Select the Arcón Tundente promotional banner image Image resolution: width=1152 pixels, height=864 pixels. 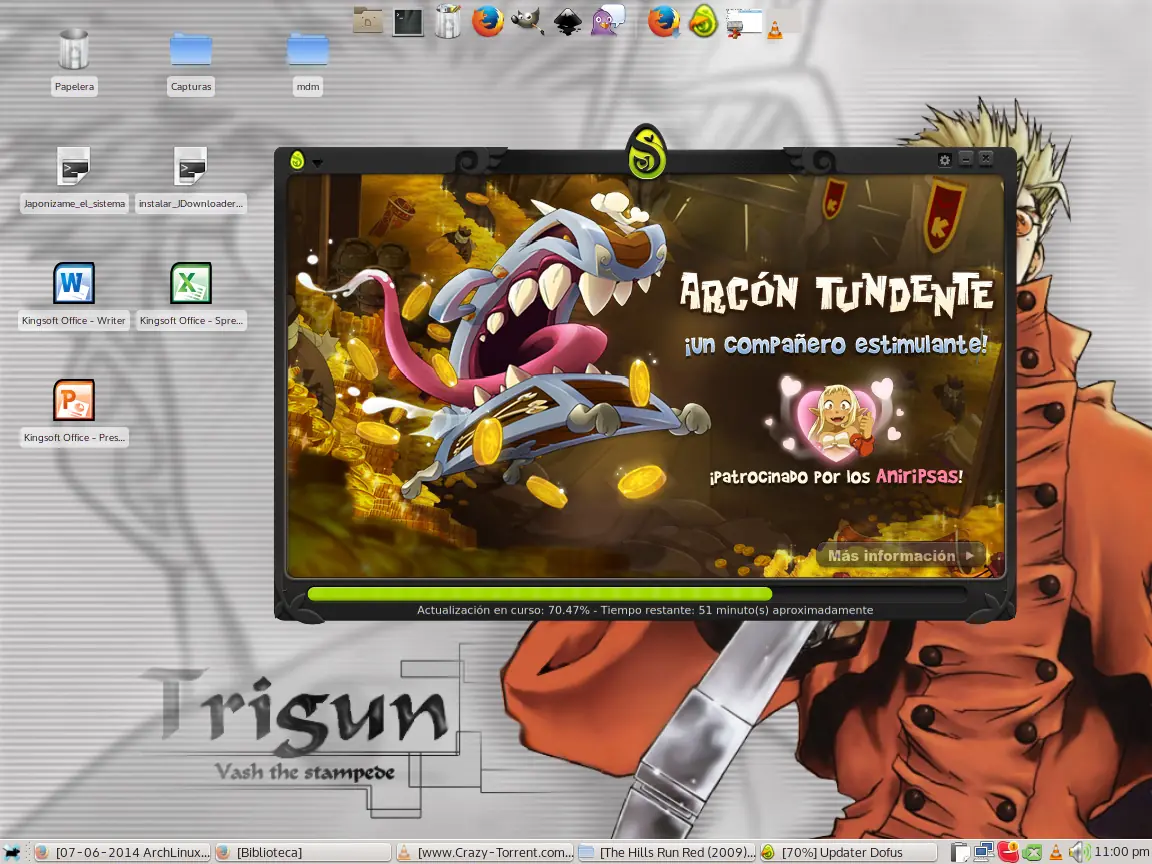point(645,375)
